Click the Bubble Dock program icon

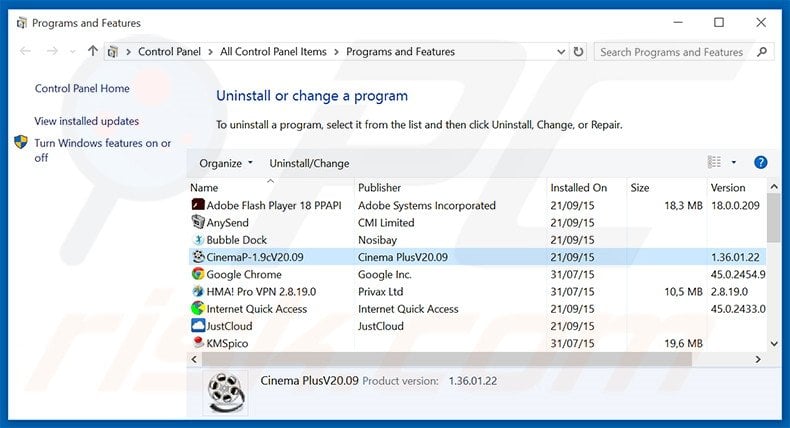(198, 239)
